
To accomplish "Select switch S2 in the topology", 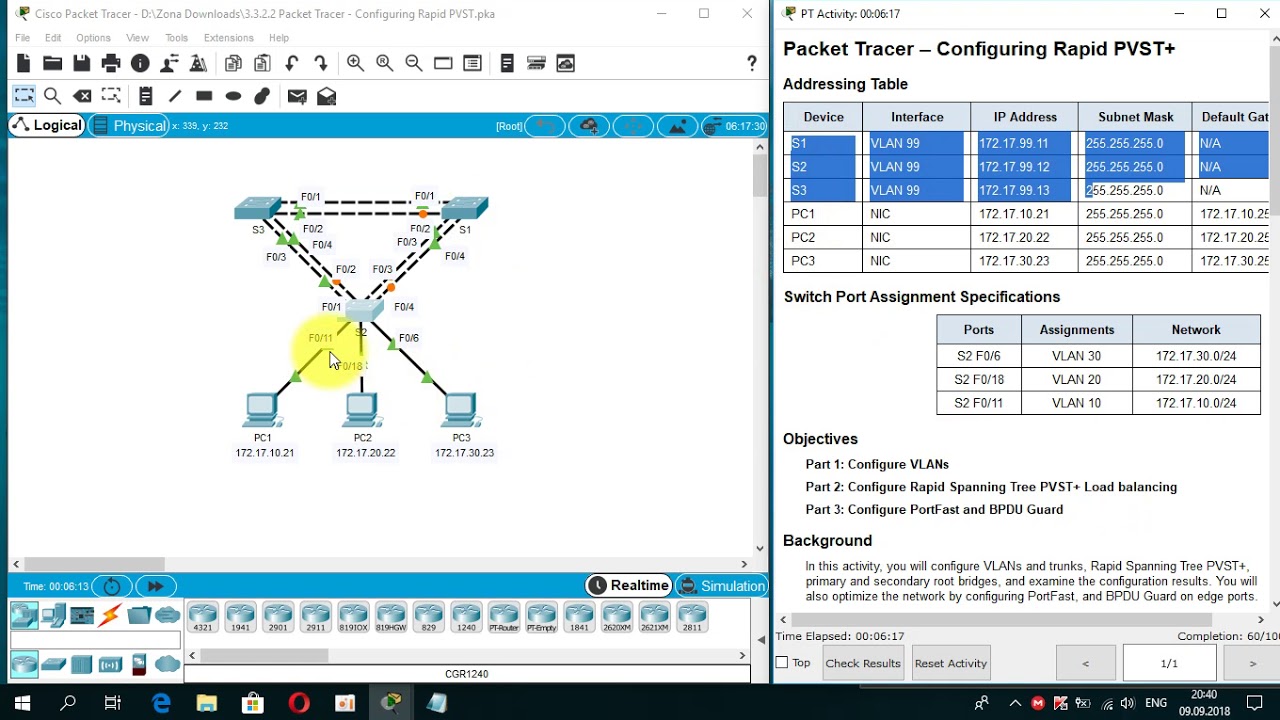I will click(364, 310).
